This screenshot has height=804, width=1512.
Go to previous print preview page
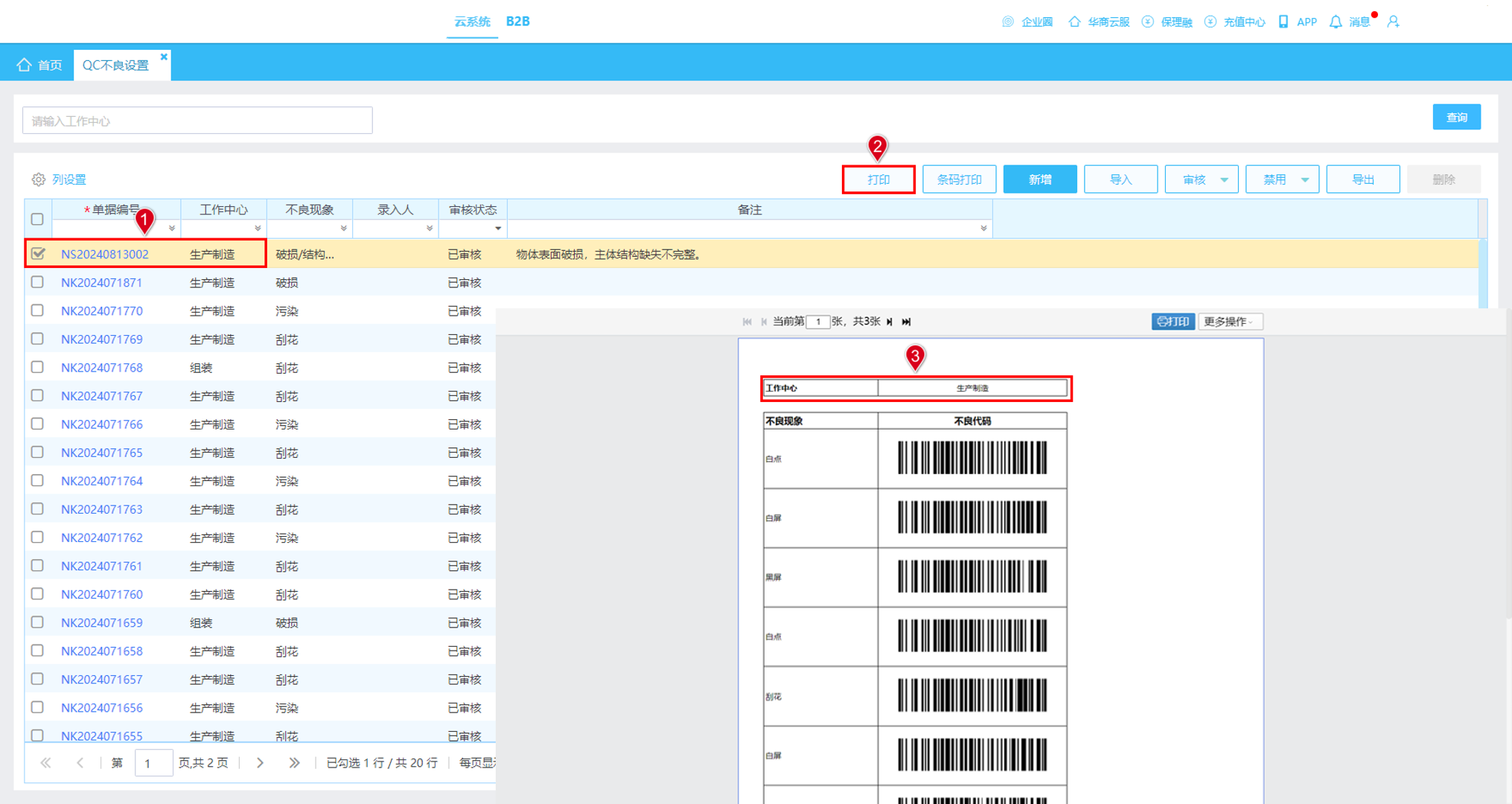[x=764, y=322]
